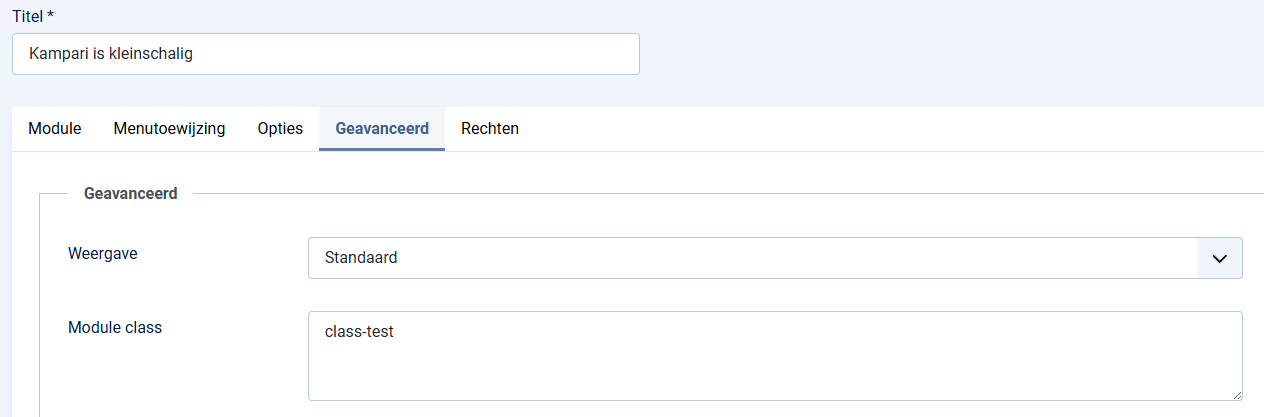Click the Weergave dropdown chevron arrow
The height and width of the screenshot is (417, 1264).
(1219, 258)
